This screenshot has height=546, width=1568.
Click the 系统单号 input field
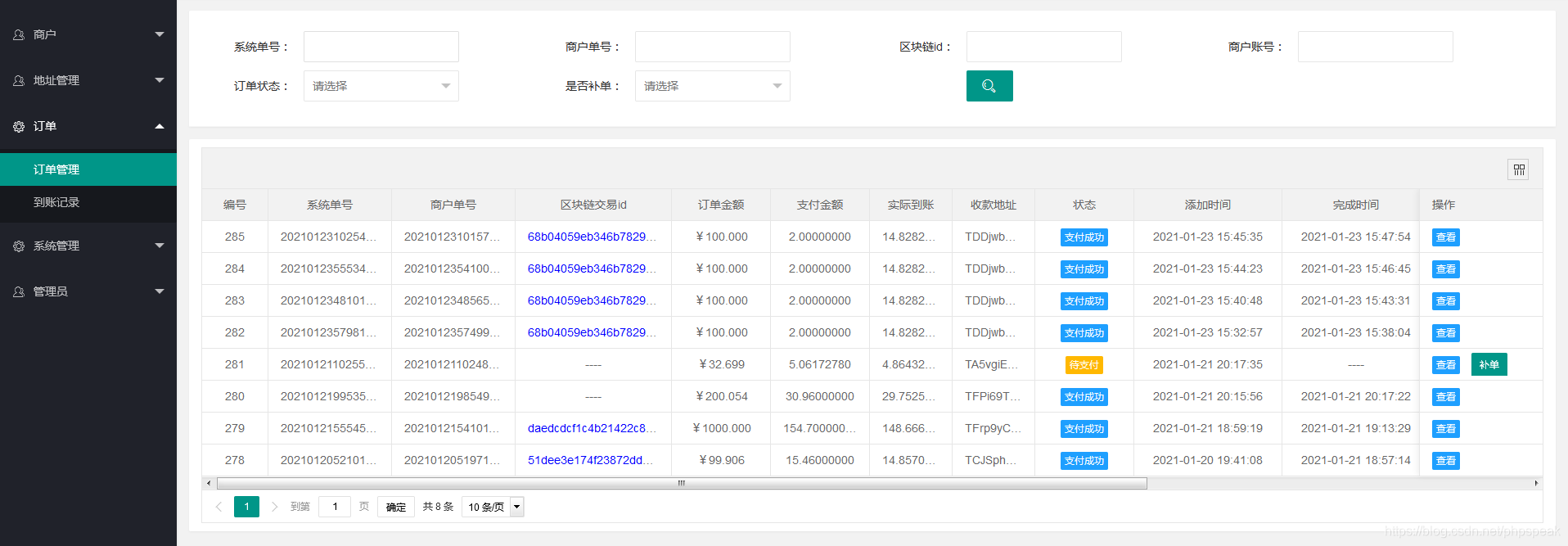click(x=381, y=47)
